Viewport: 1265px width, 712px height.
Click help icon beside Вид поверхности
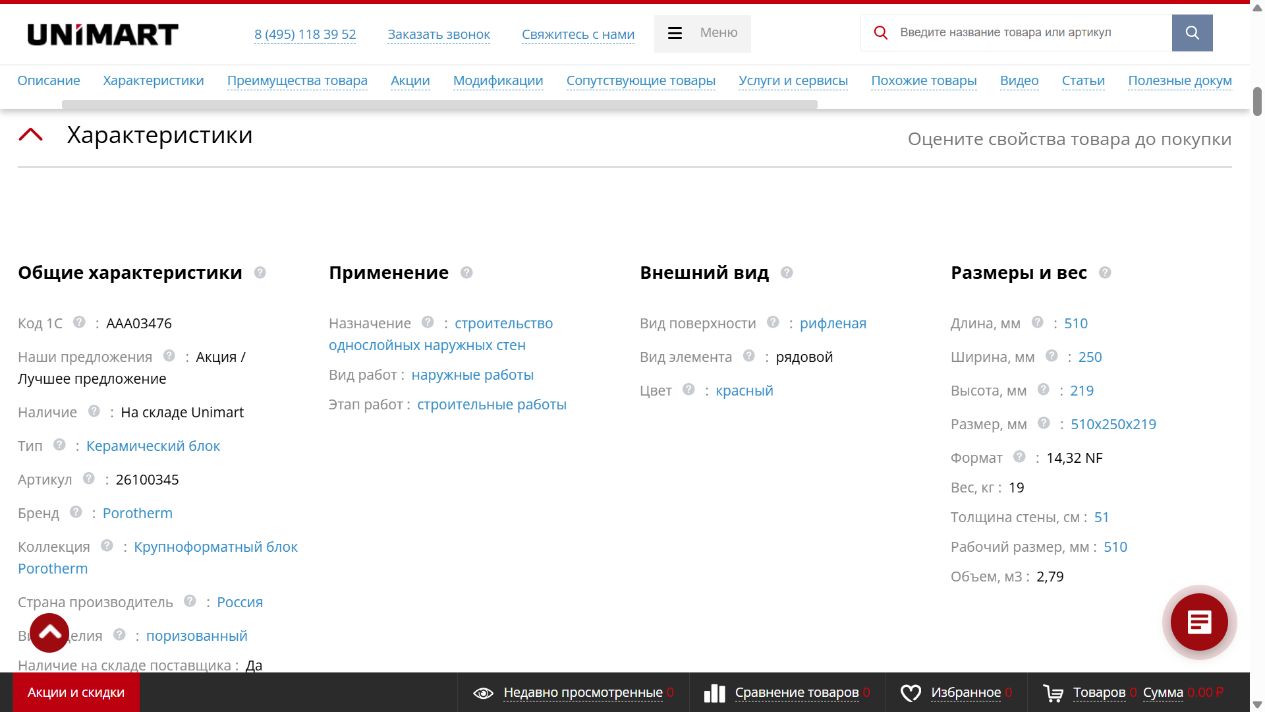(773, 322)
